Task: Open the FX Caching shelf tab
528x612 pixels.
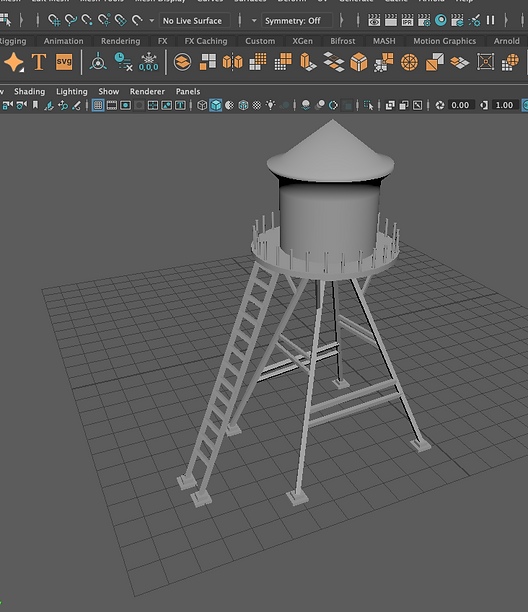Action: (206, 41)
